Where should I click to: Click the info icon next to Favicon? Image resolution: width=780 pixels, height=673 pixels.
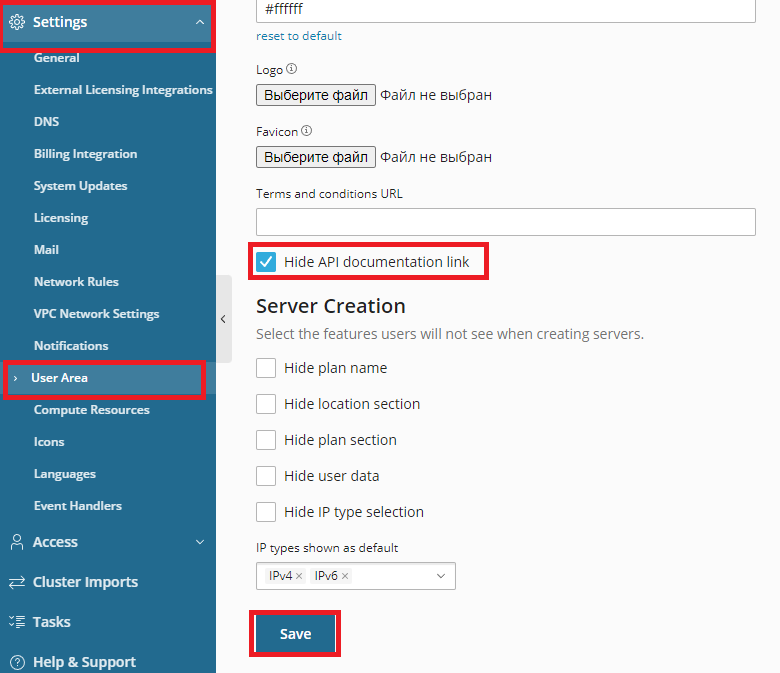pyautogui.click(x=307, y=131)
